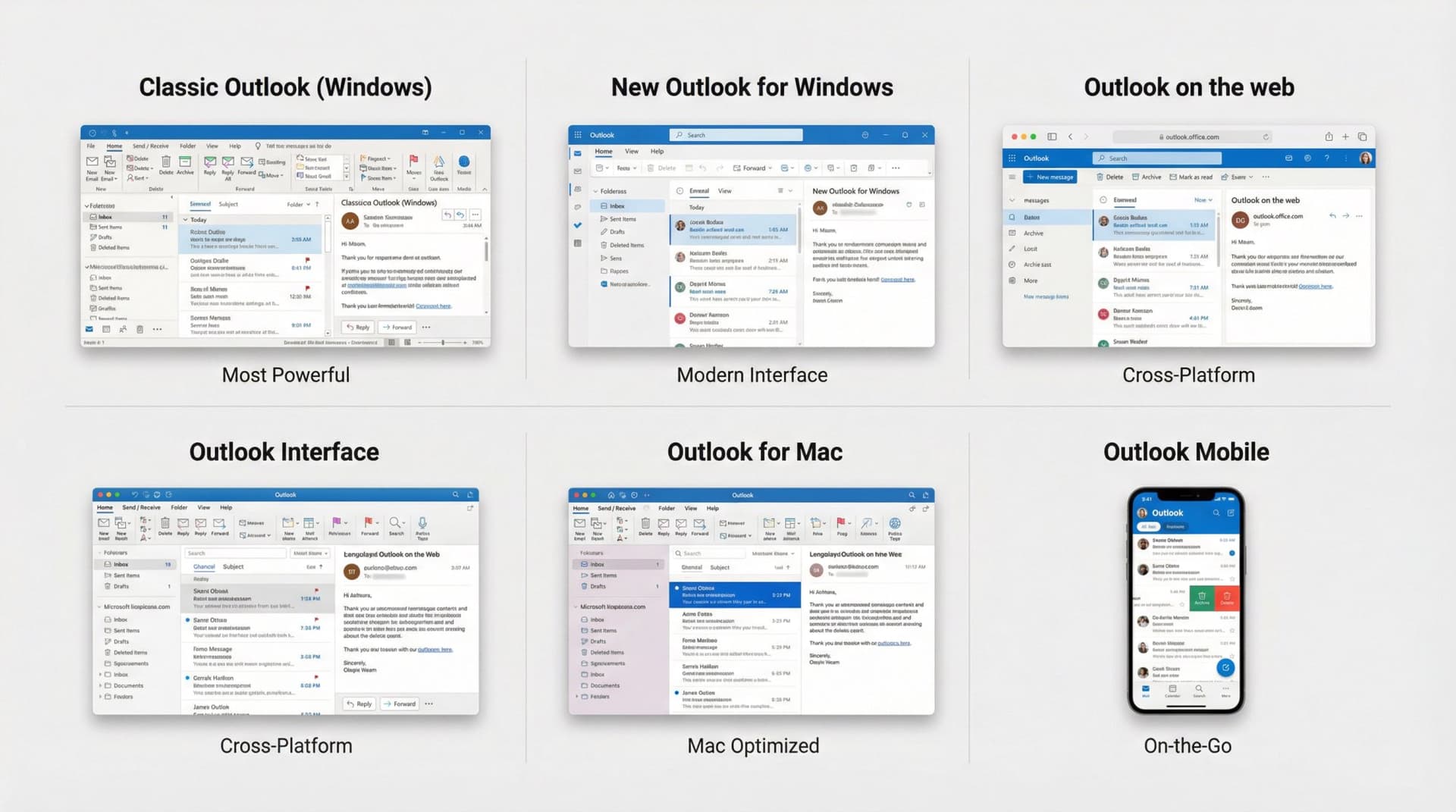Select the New Email icon in Classic Outlook ribbon
This screenshot has width=1456, height=812.
[91, 162]
